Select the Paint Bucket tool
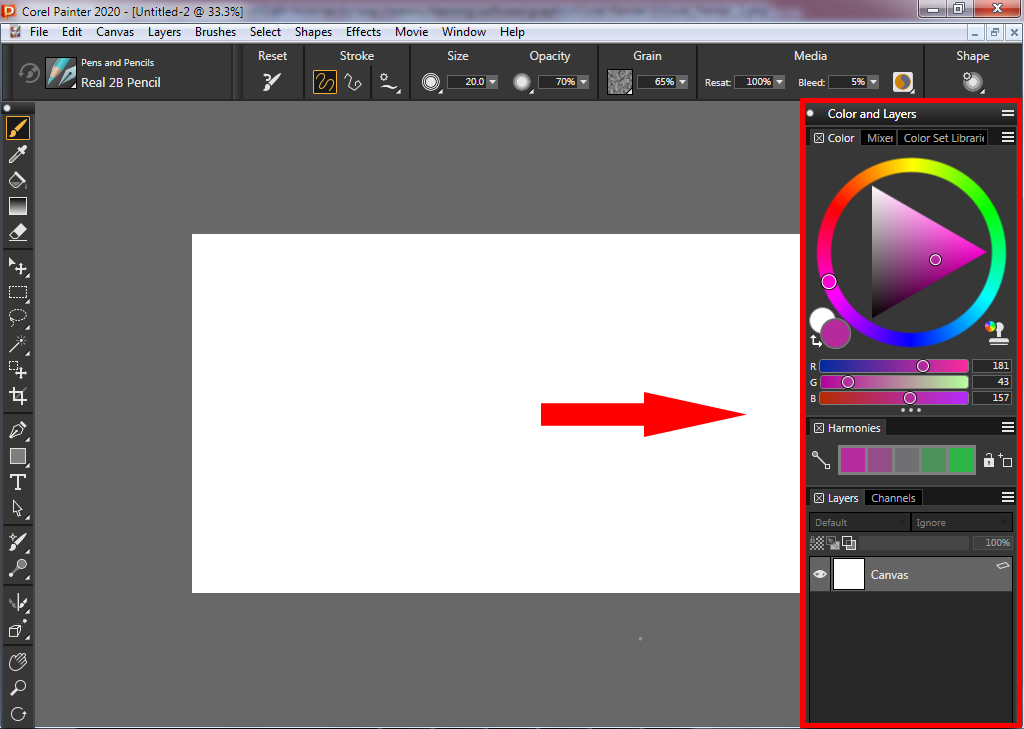Image resolution: width=1024 pixels, height=729 pixels. pyautogui.click(x=17, y=181)
